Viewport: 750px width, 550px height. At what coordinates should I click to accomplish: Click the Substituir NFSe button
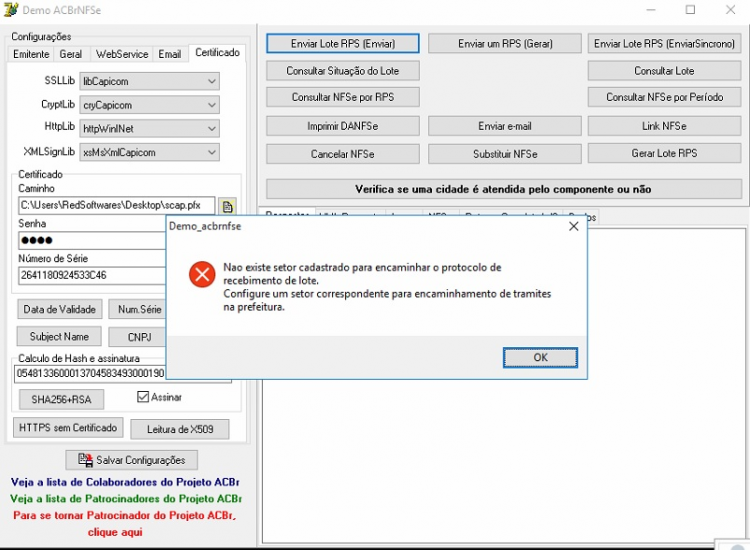click(x=505, y=154)
